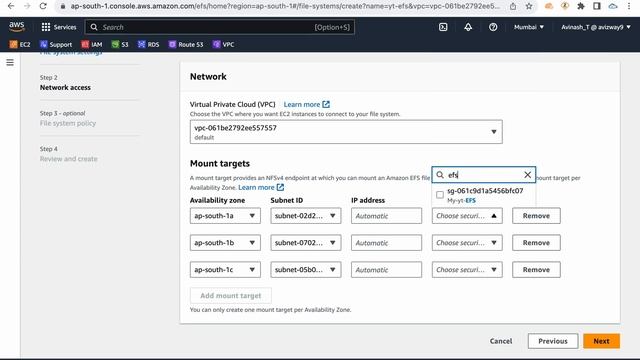Click Add mount target button

(x=231, y=296)
